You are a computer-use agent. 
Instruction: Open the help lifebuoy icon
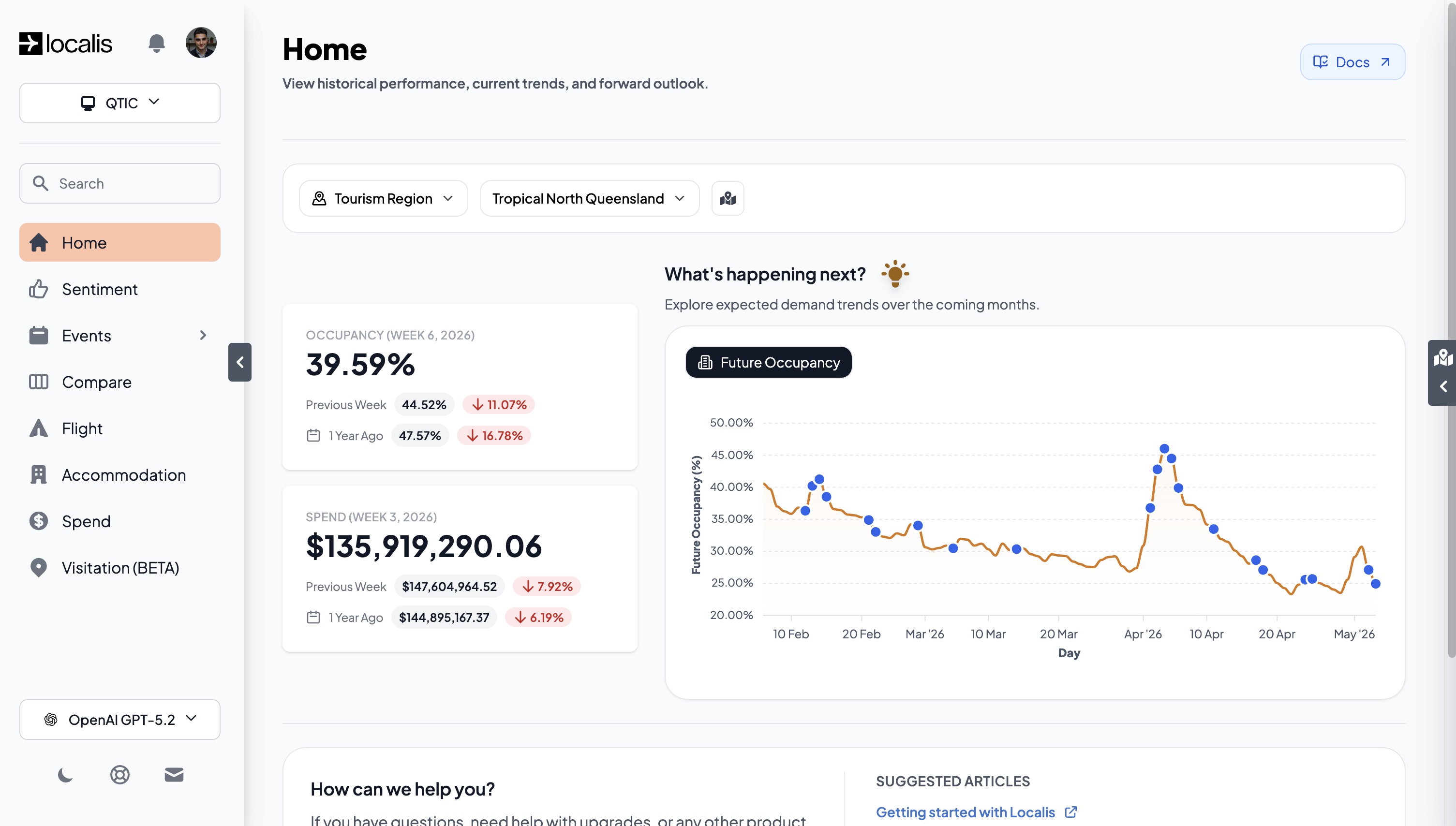coord(120,774)
